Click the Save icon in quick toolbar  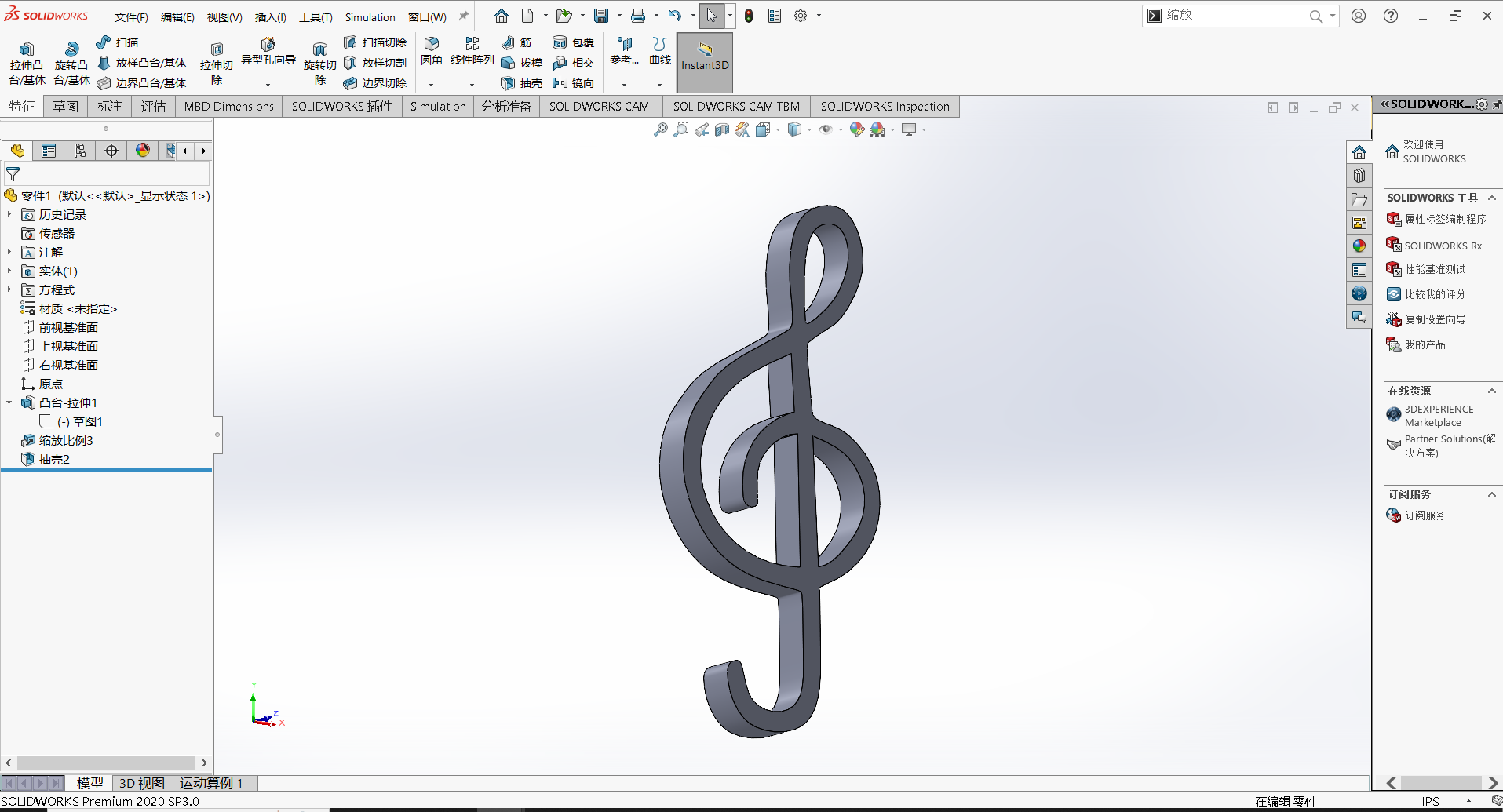pos(601,16)
